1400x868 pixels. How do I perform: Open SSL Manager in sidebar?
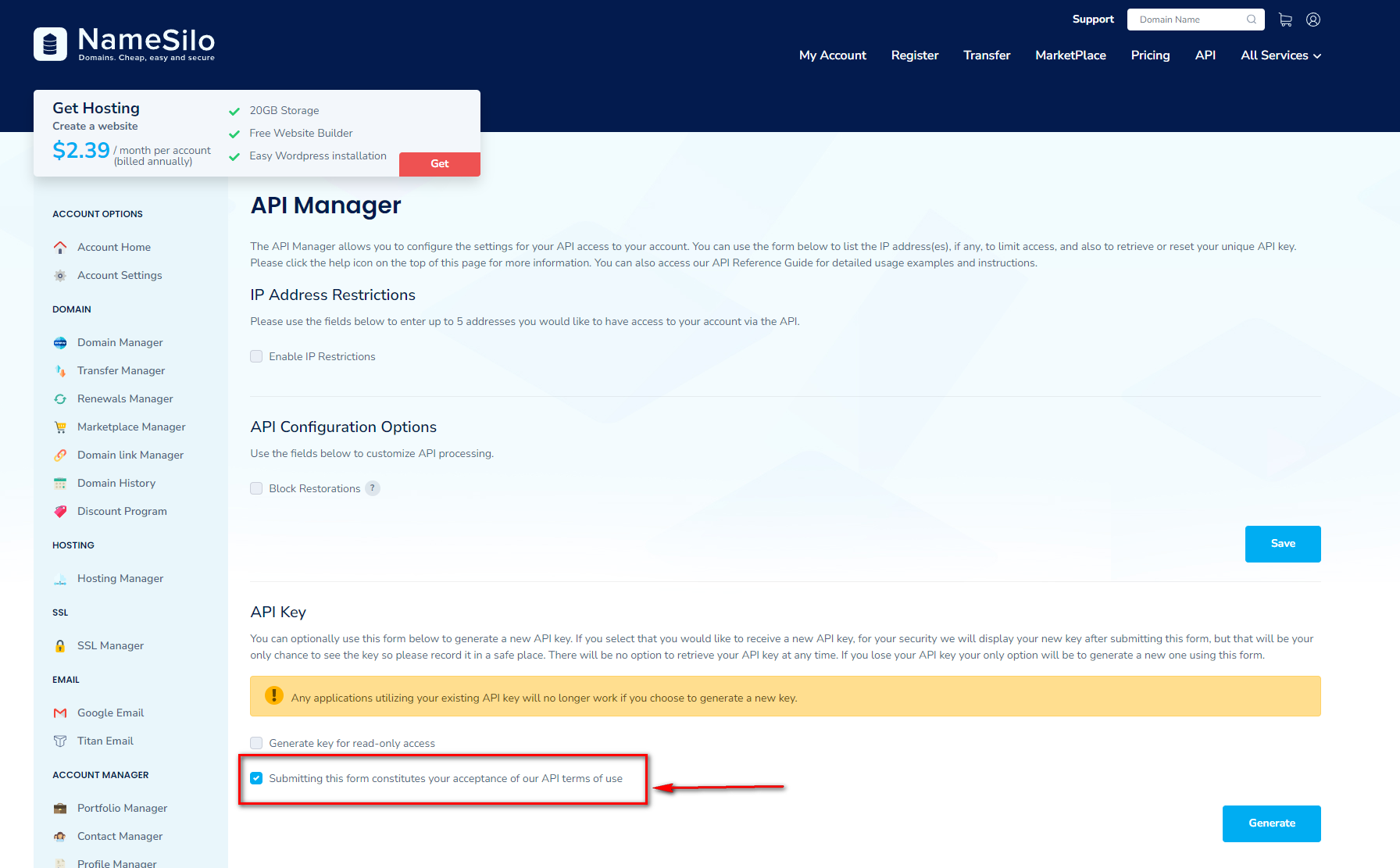pos(110,645)
